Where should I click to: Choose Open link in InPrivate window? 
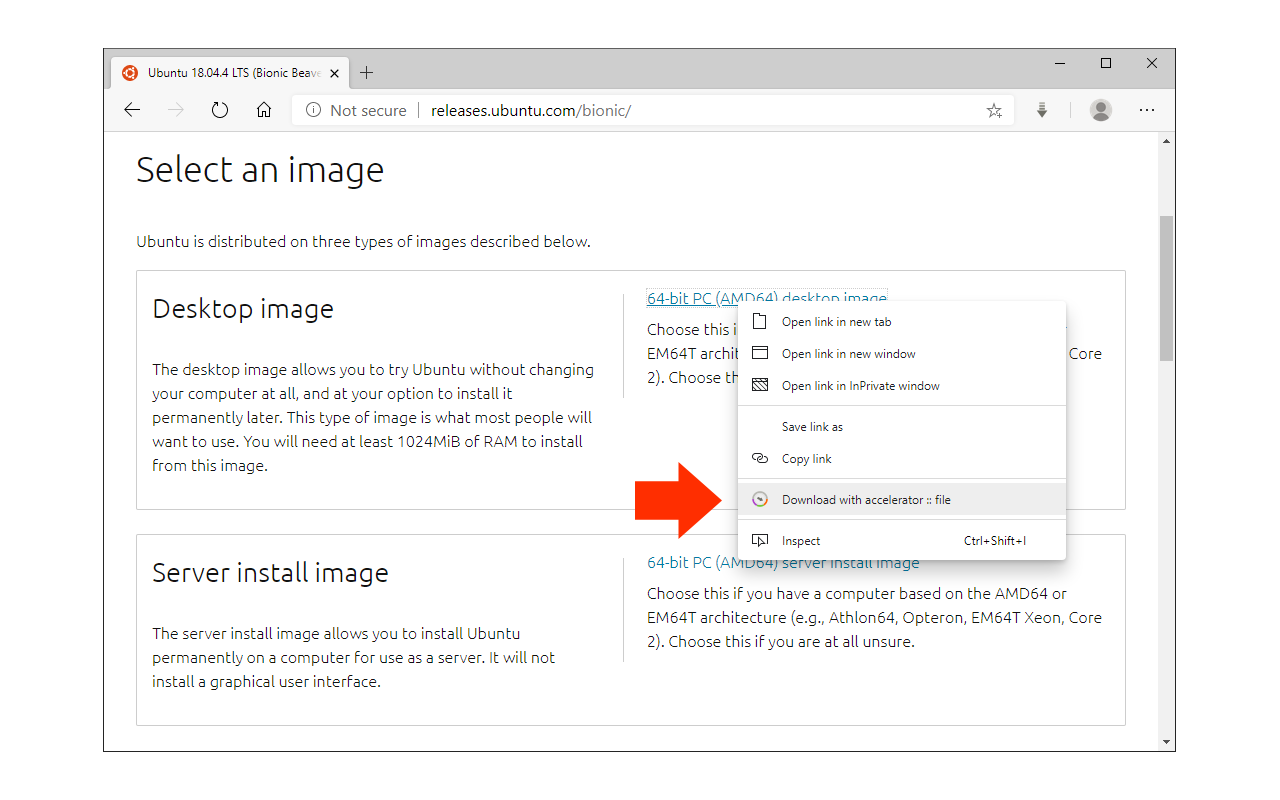(x=902, y=386)
